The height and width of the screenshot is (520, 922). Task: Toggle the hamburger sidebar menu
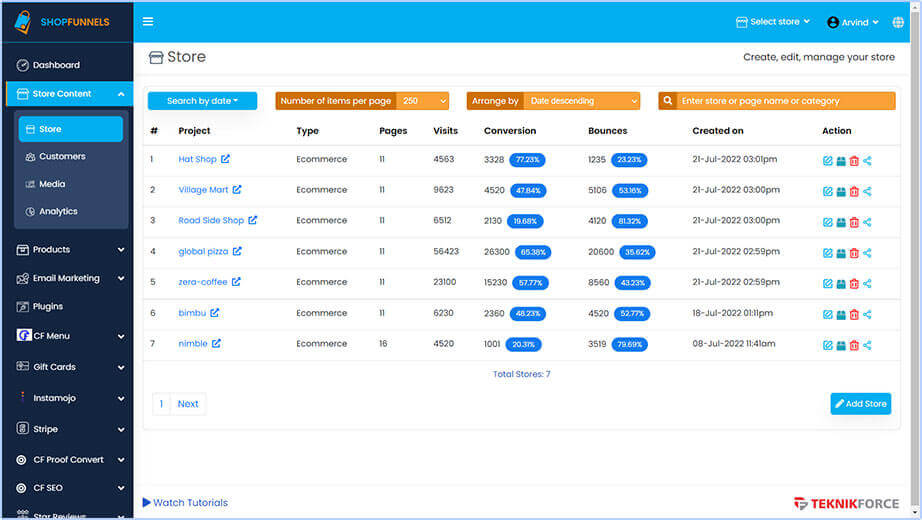pos(148,22)
